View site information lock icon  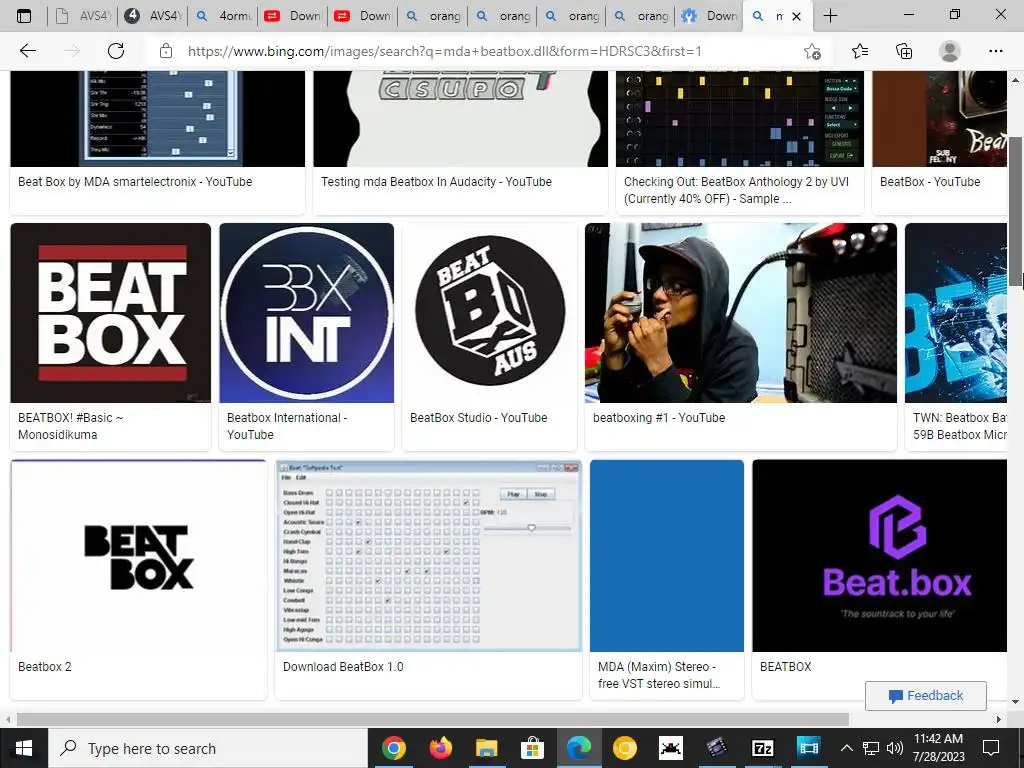pyautogui.click(x=166, y=51)
